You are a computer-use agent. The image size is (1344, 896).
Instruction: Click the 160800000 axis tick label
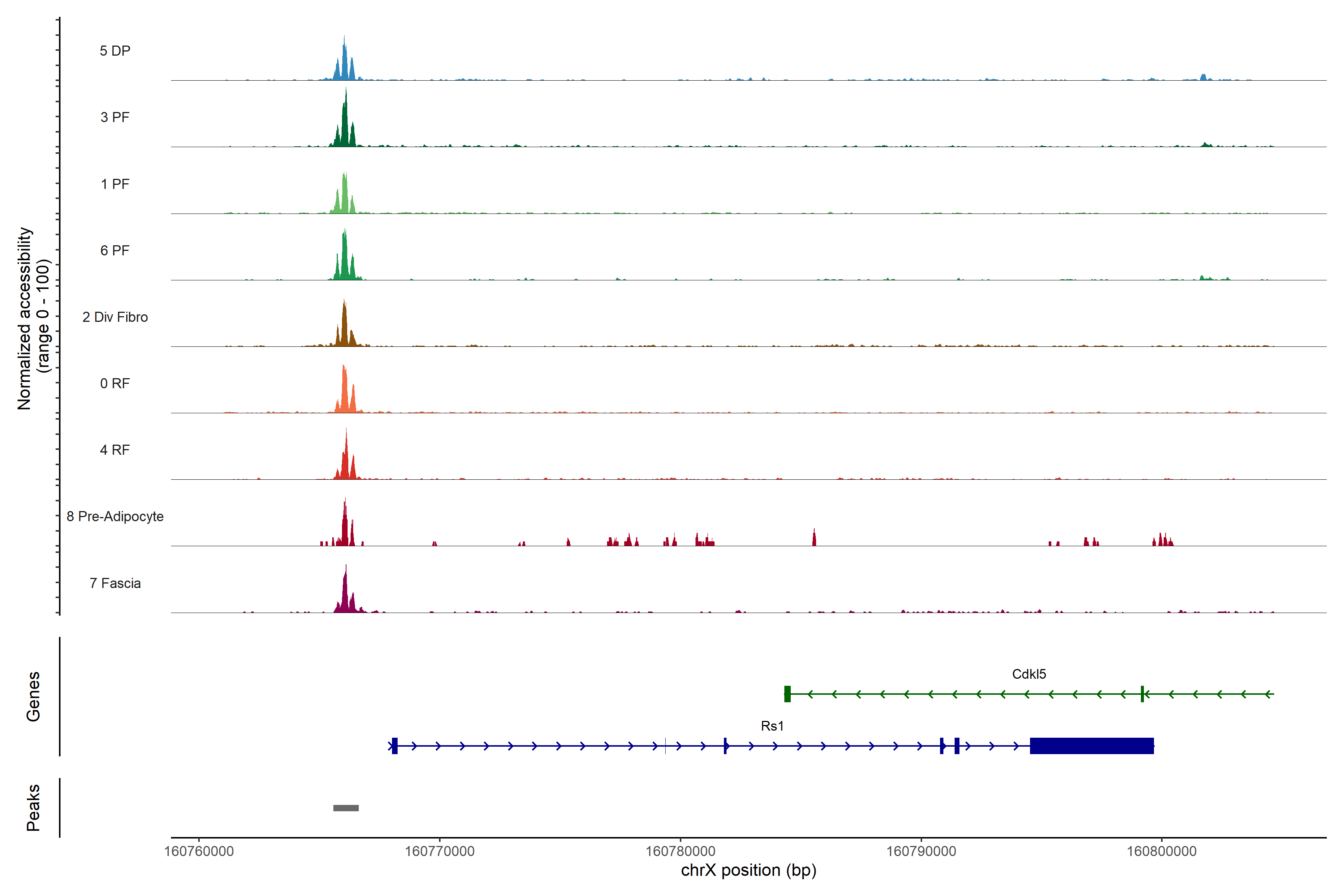point(1161,851)
